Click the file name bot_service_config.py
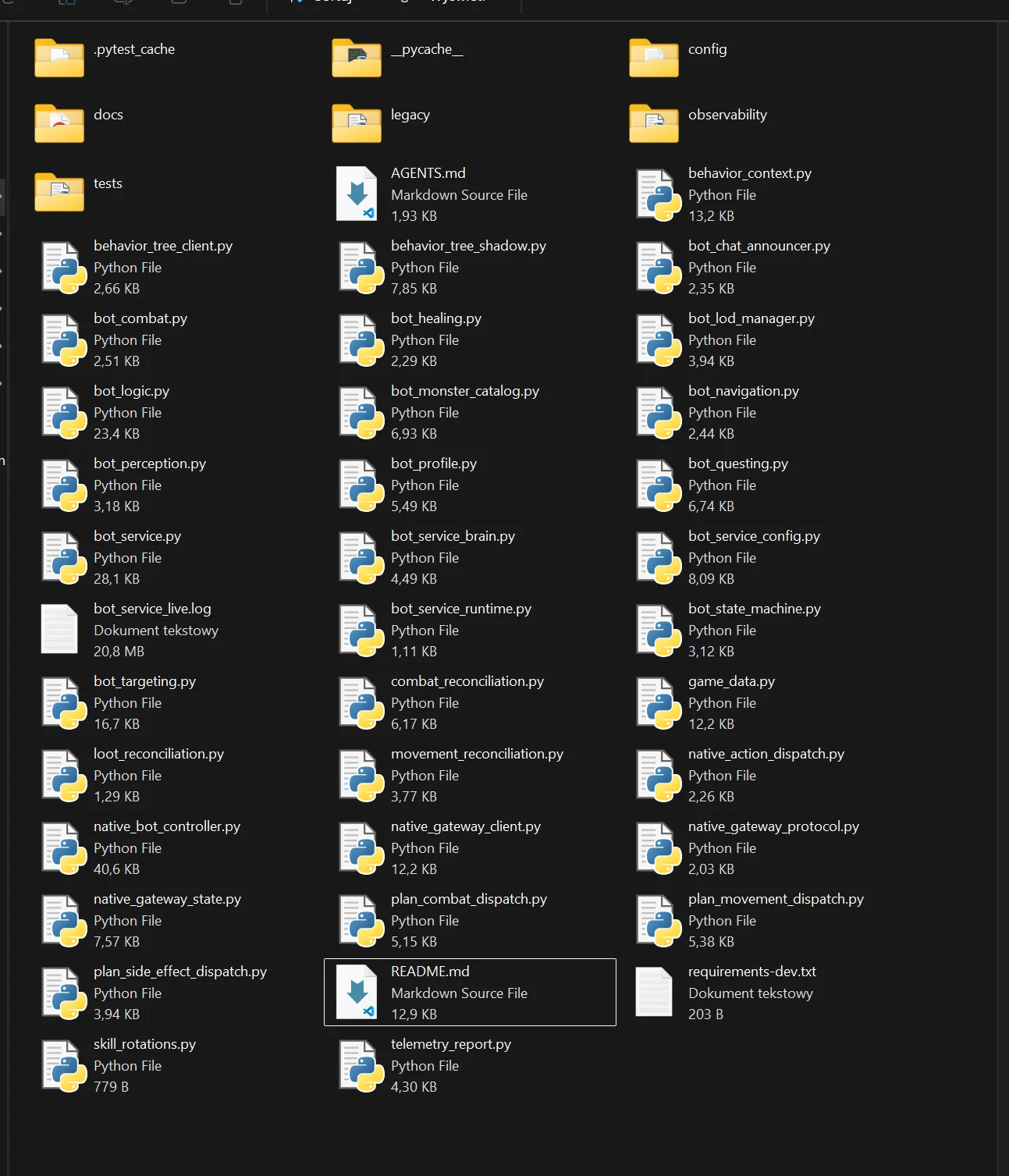This screenshot has width=1009, height=1176. coord(754,536)
